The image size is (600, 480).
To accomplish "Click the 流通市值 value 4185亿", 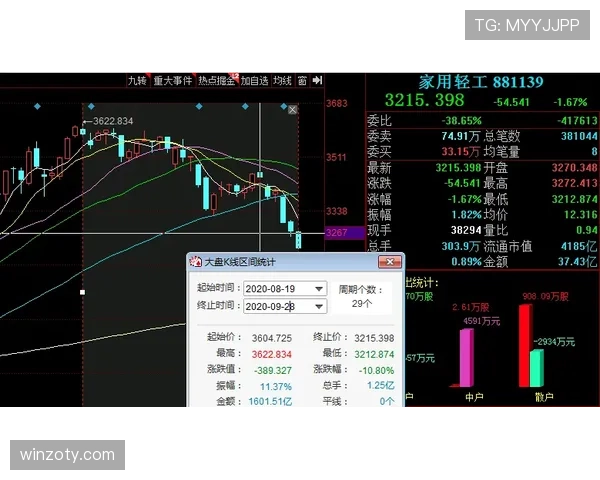I will [579, 246].
